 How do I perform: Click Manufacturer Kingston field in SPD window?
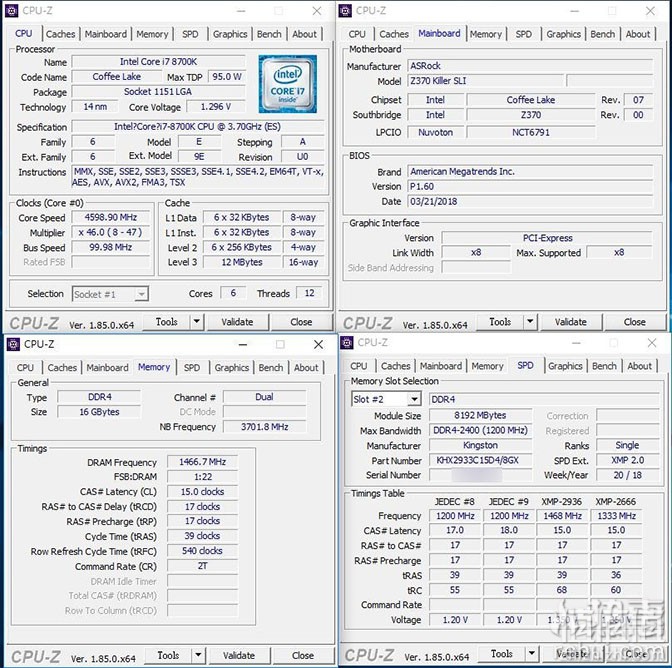480,445
